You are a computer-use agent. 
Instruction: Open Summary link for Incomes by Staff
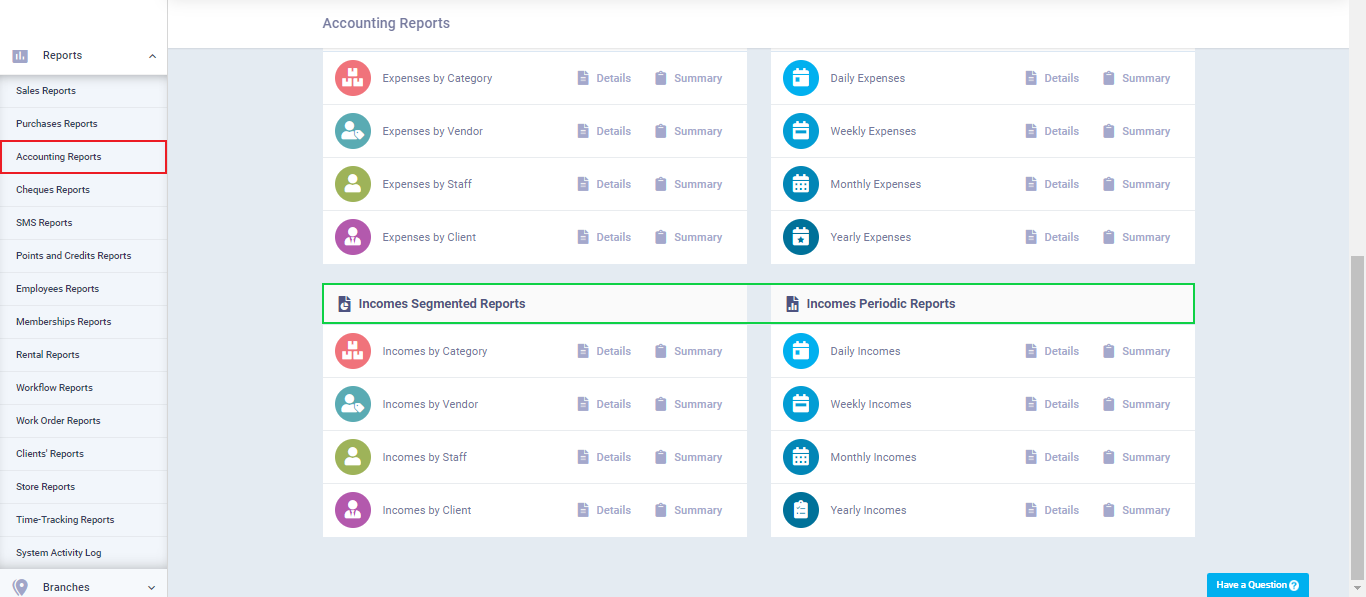coord(688,457)
